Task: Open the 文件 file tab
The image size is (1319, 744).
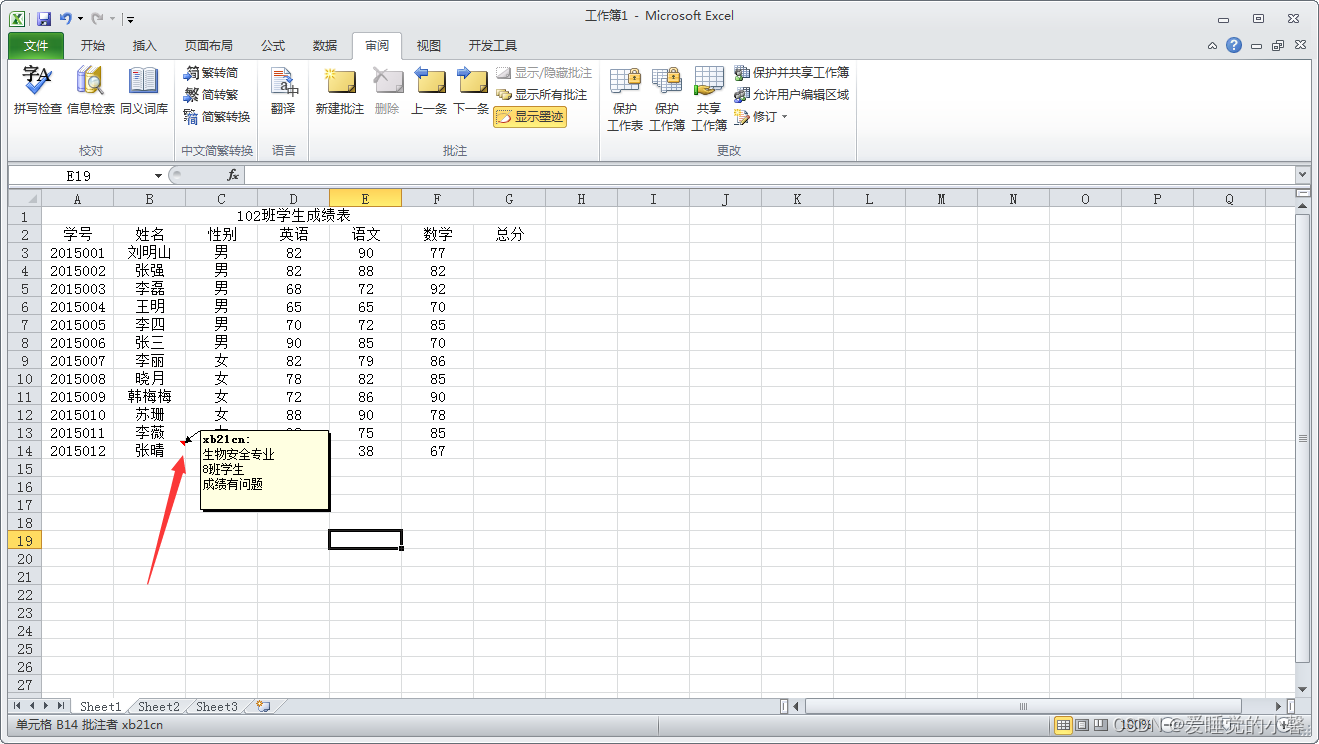Action: (x=36, y=45)
